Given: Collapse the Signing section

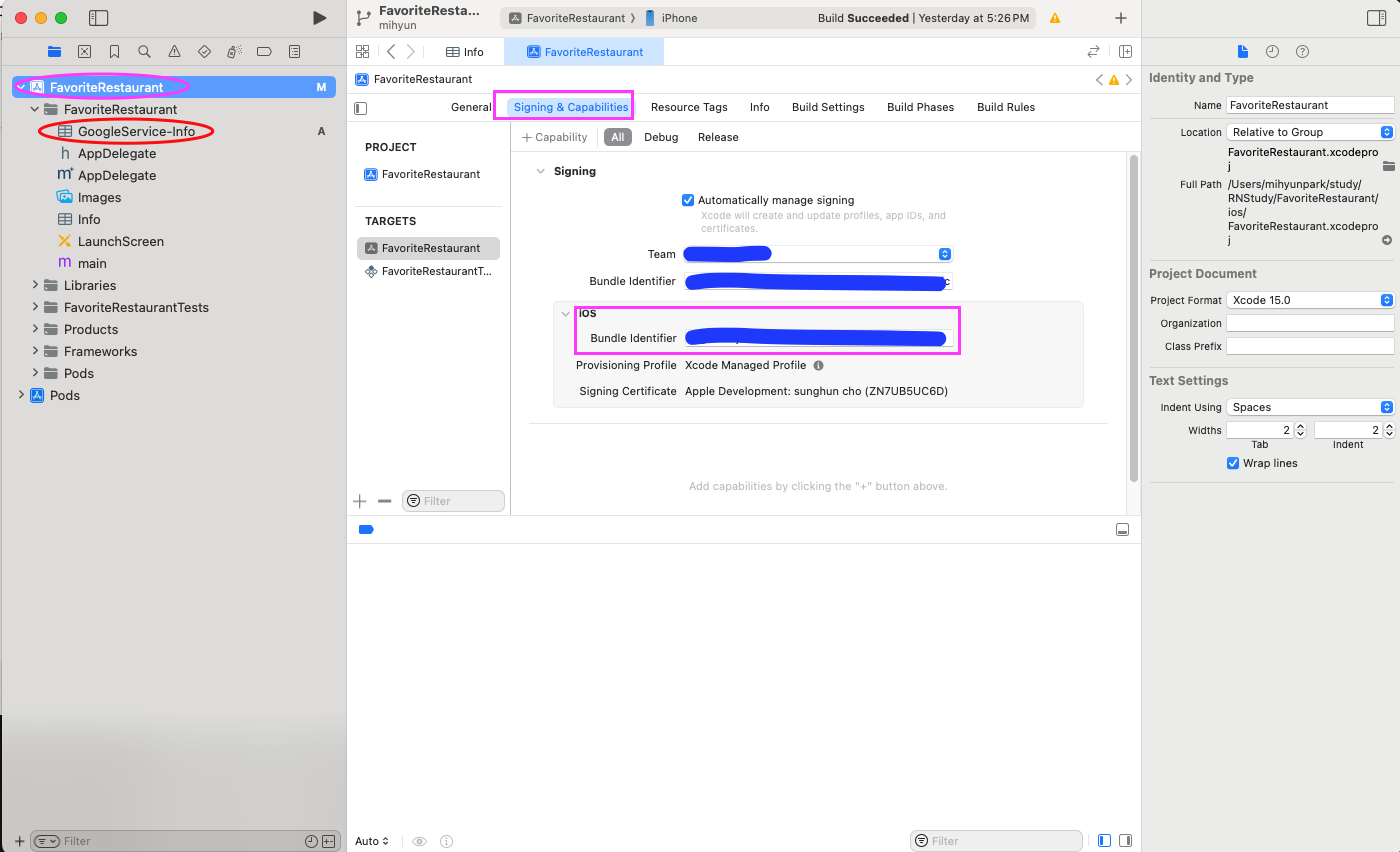Looking at the screenshot, I should 541,171.
